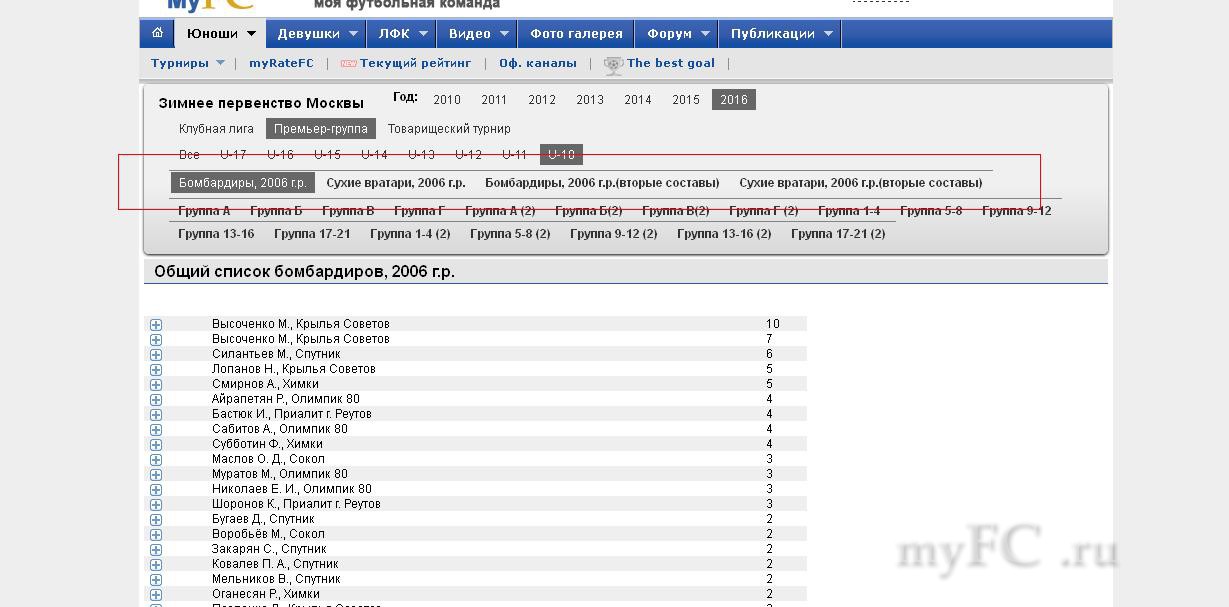This screenshot has height=607, width=1229.
Task: Select the U-14 age category
Action: point(374,155)
